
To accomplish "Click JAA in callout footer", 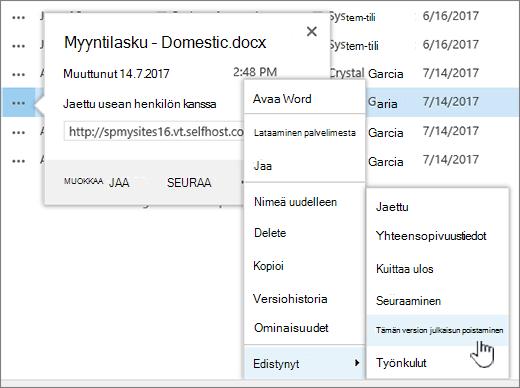I will click(119, 183).
